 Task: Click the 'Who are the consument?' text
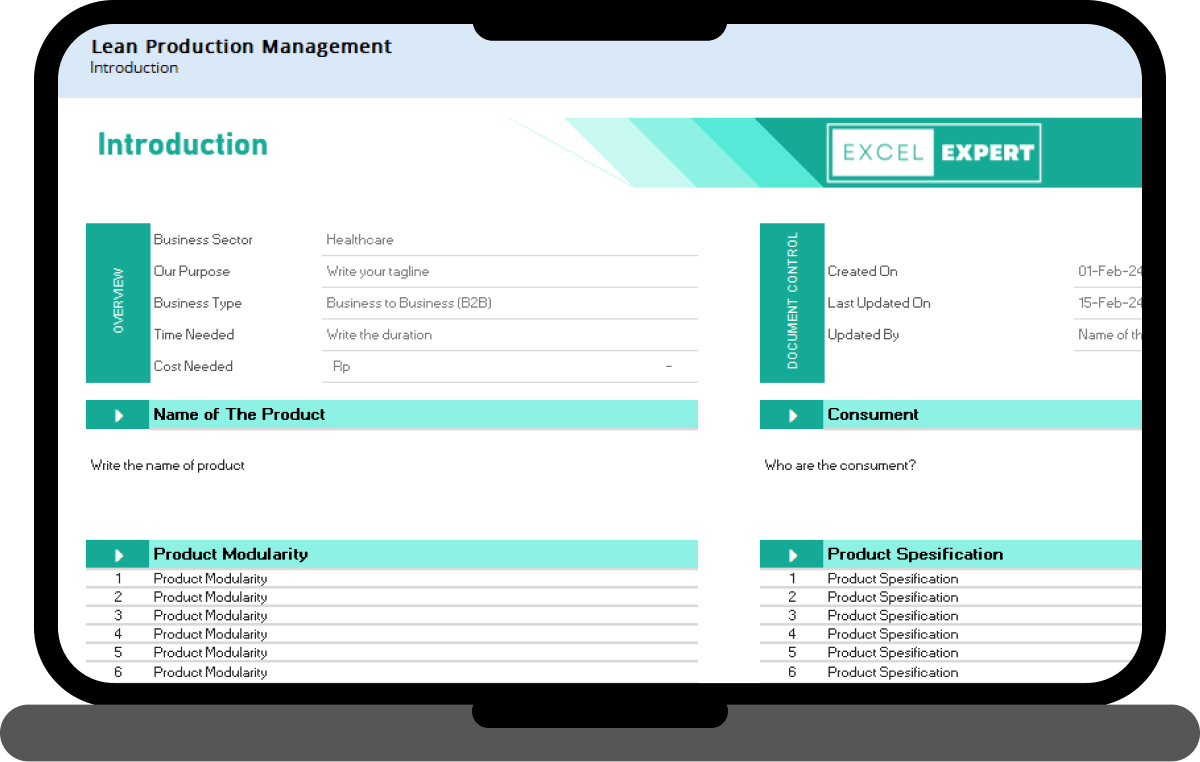(x=840, y=465)
